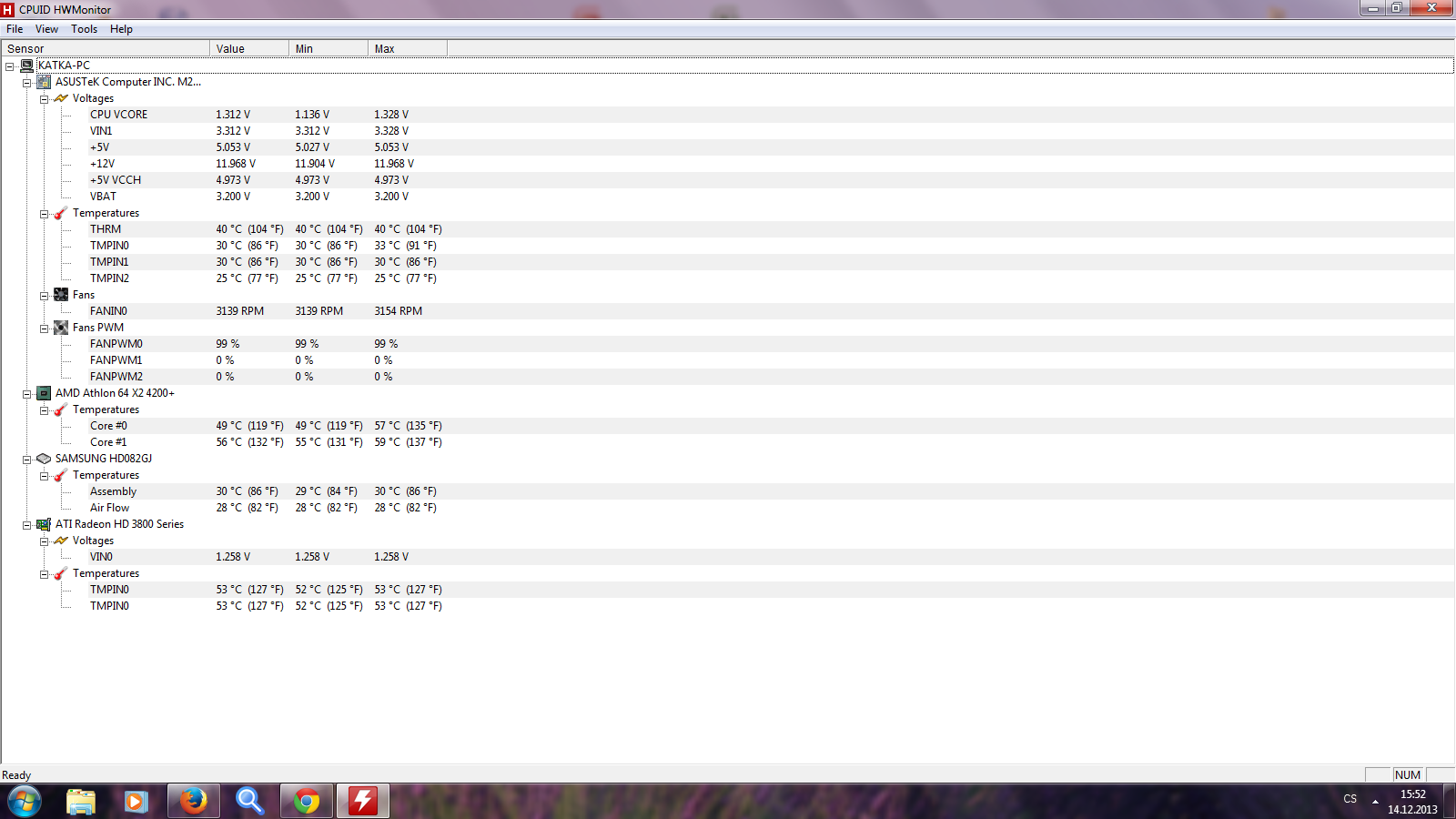Collapse the ATI Radeon HD 3800 node
Screen dimensions: 1456x819
pos(27,525)
